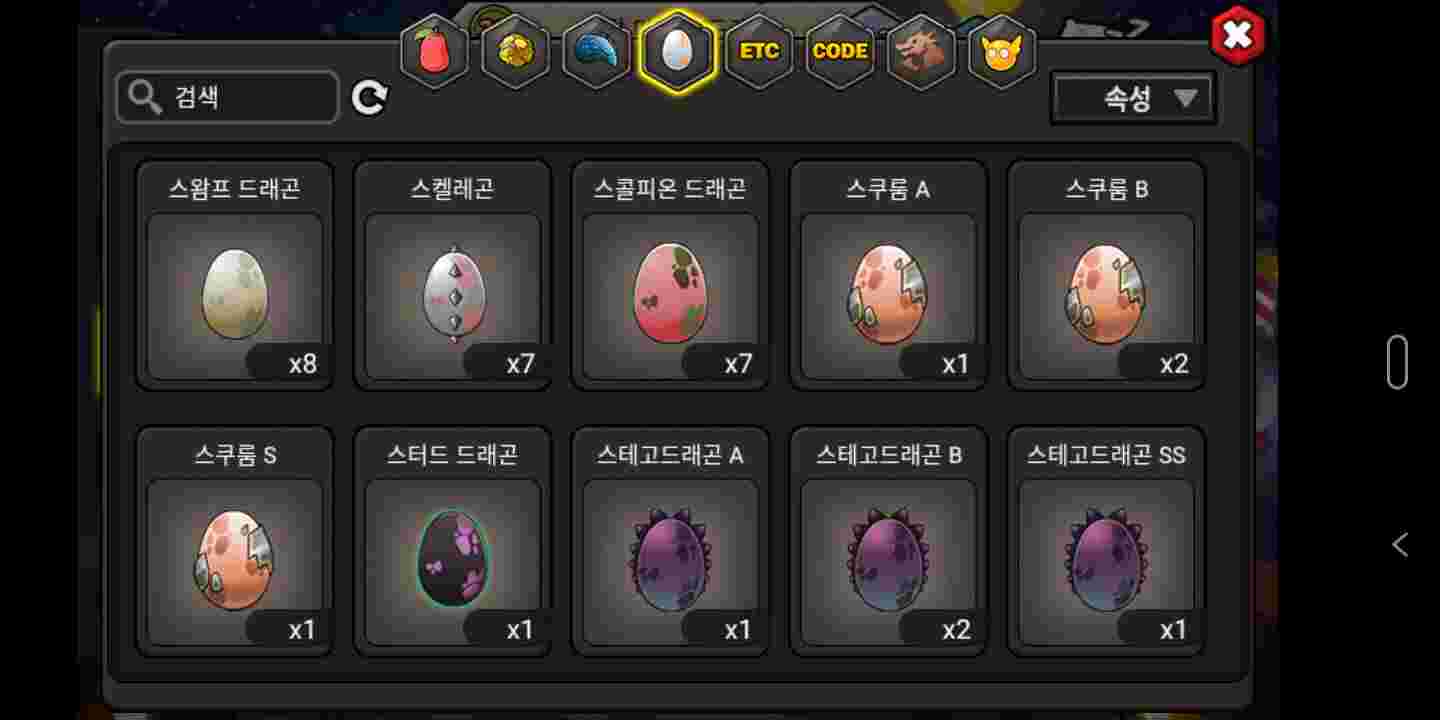The height and width of the screenshot is (720, 1440).
Task: Close the inventory with the red X
Action: (x=1237, y=36)
